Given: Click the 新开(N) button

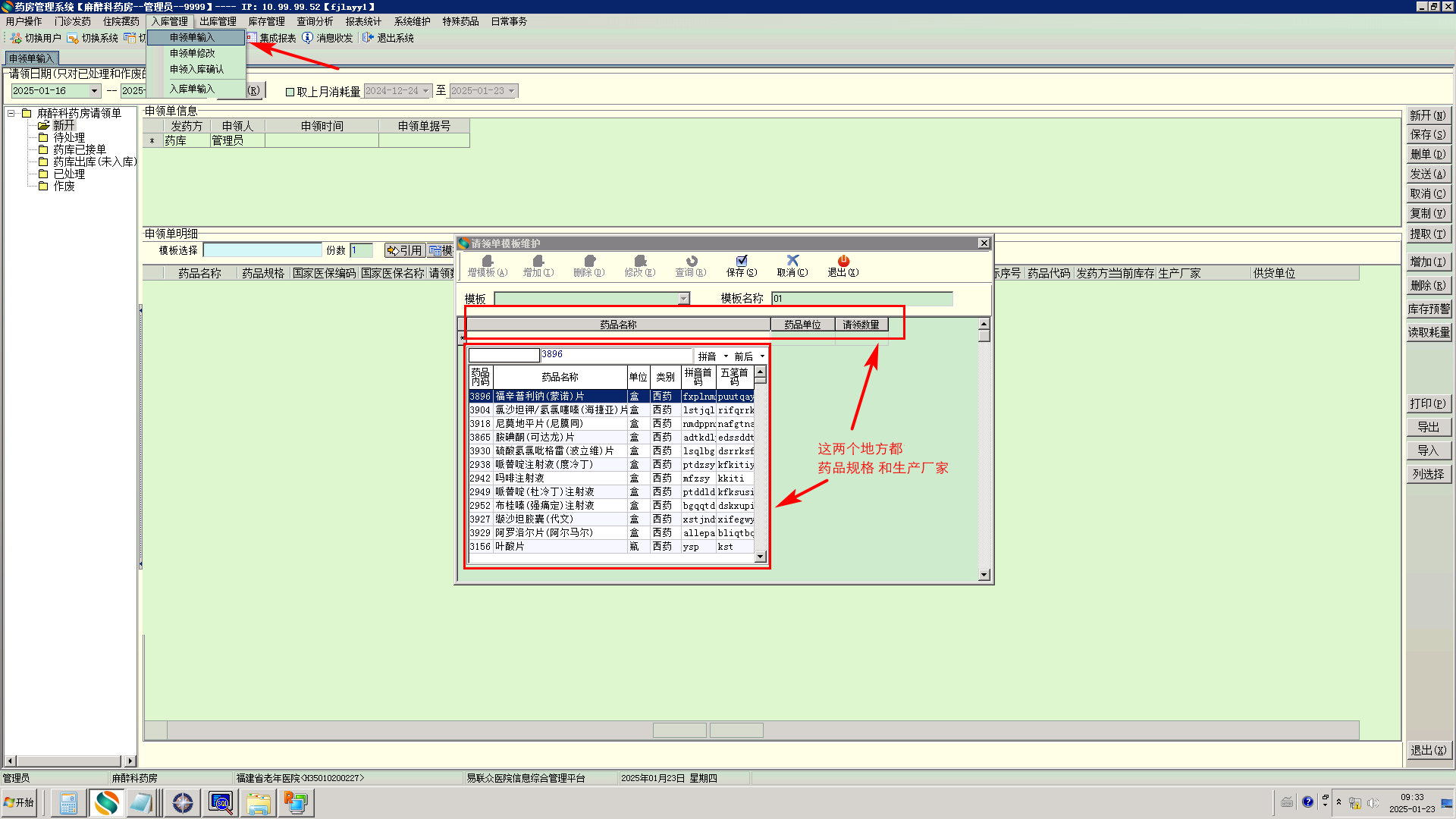Looking at the screenshot, I should click(1428, 115).
